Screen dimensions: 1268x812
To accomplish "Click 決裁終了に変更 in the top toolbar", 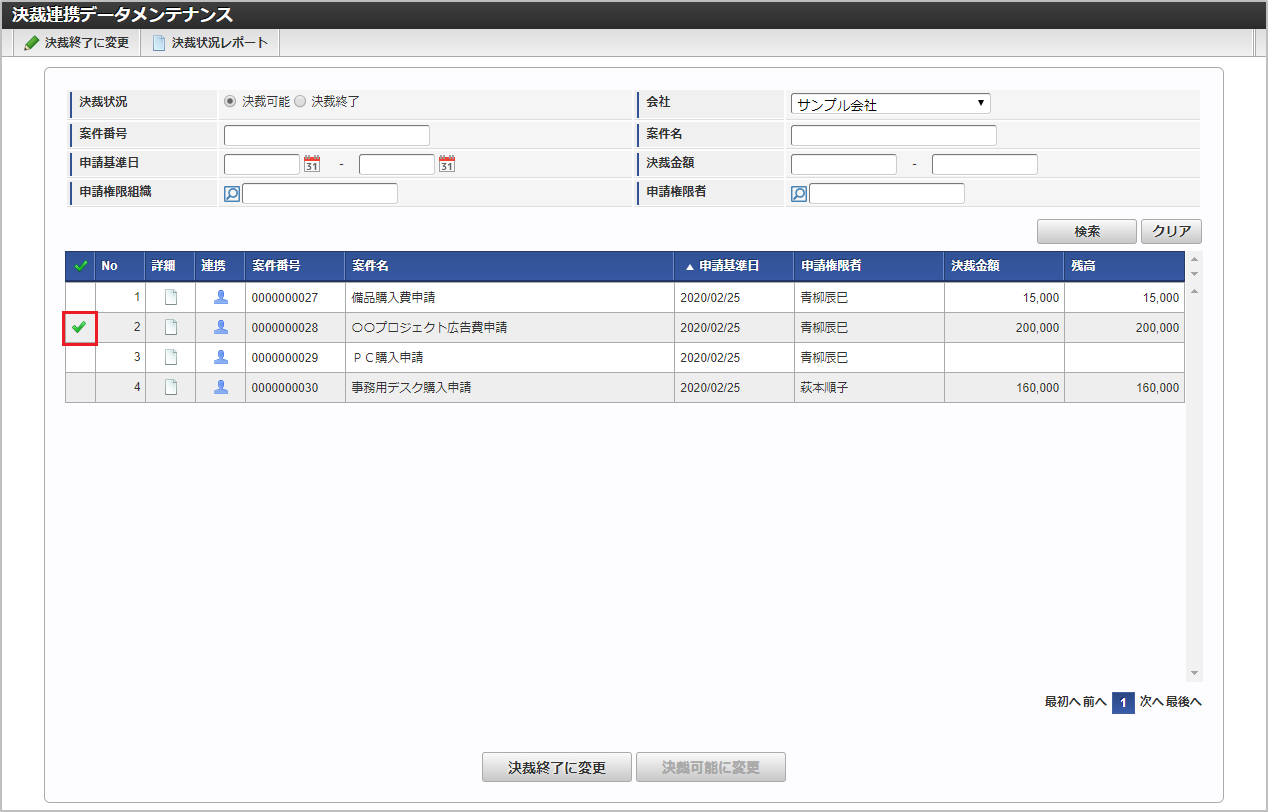I will (x=77, y=43).
